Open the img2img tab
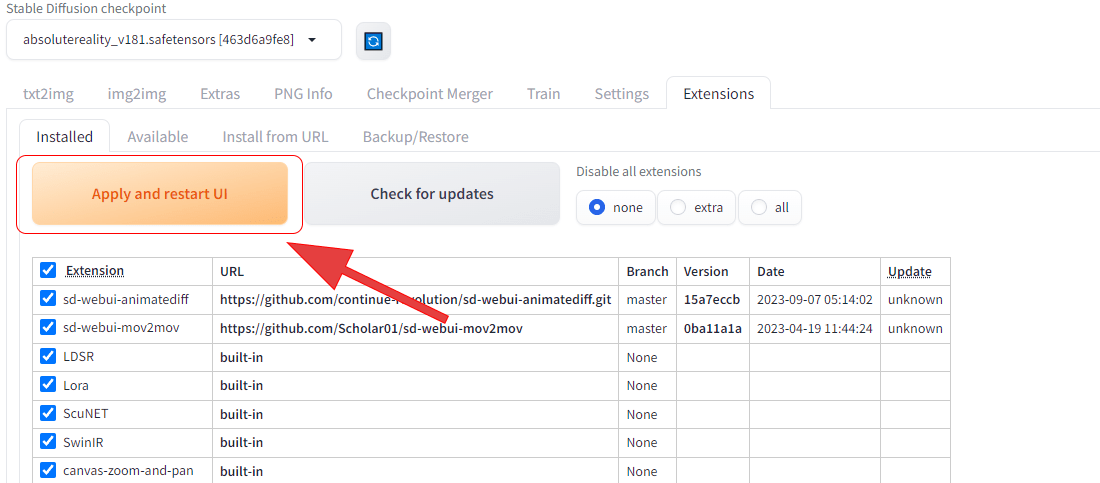1100x483 pixels. click(x=137, y=94)
